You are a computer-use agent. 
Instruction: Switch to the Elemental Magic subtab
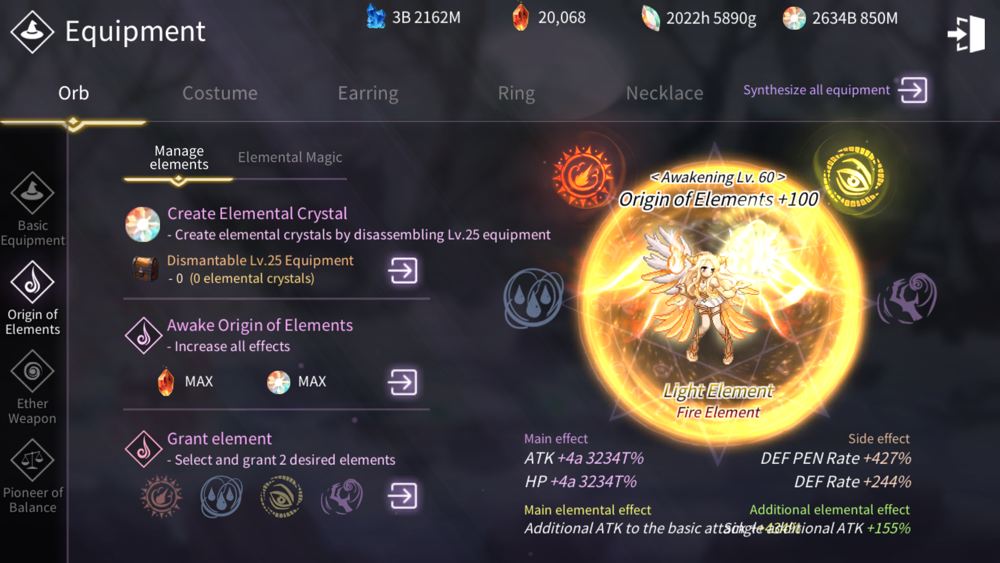[x=290, y=157]
